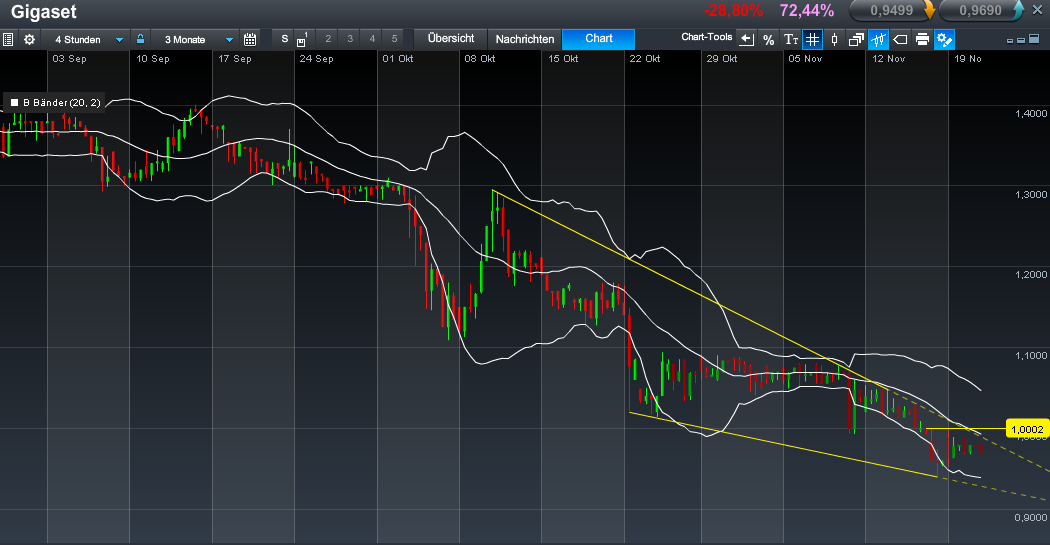The image size is (1050, 545).
Task: Click the white B Bänder color swatch
Action: tap(14, 102)
